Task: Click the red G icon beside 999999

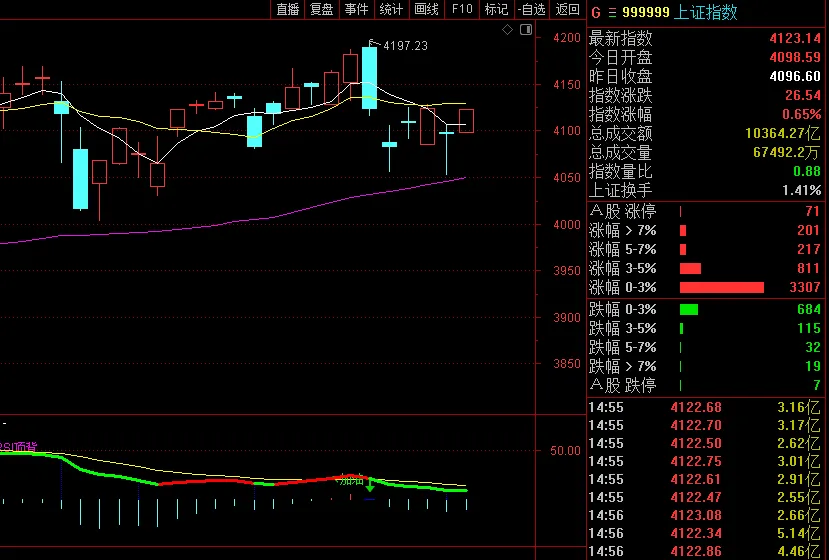Action: (x=596, y=12)
